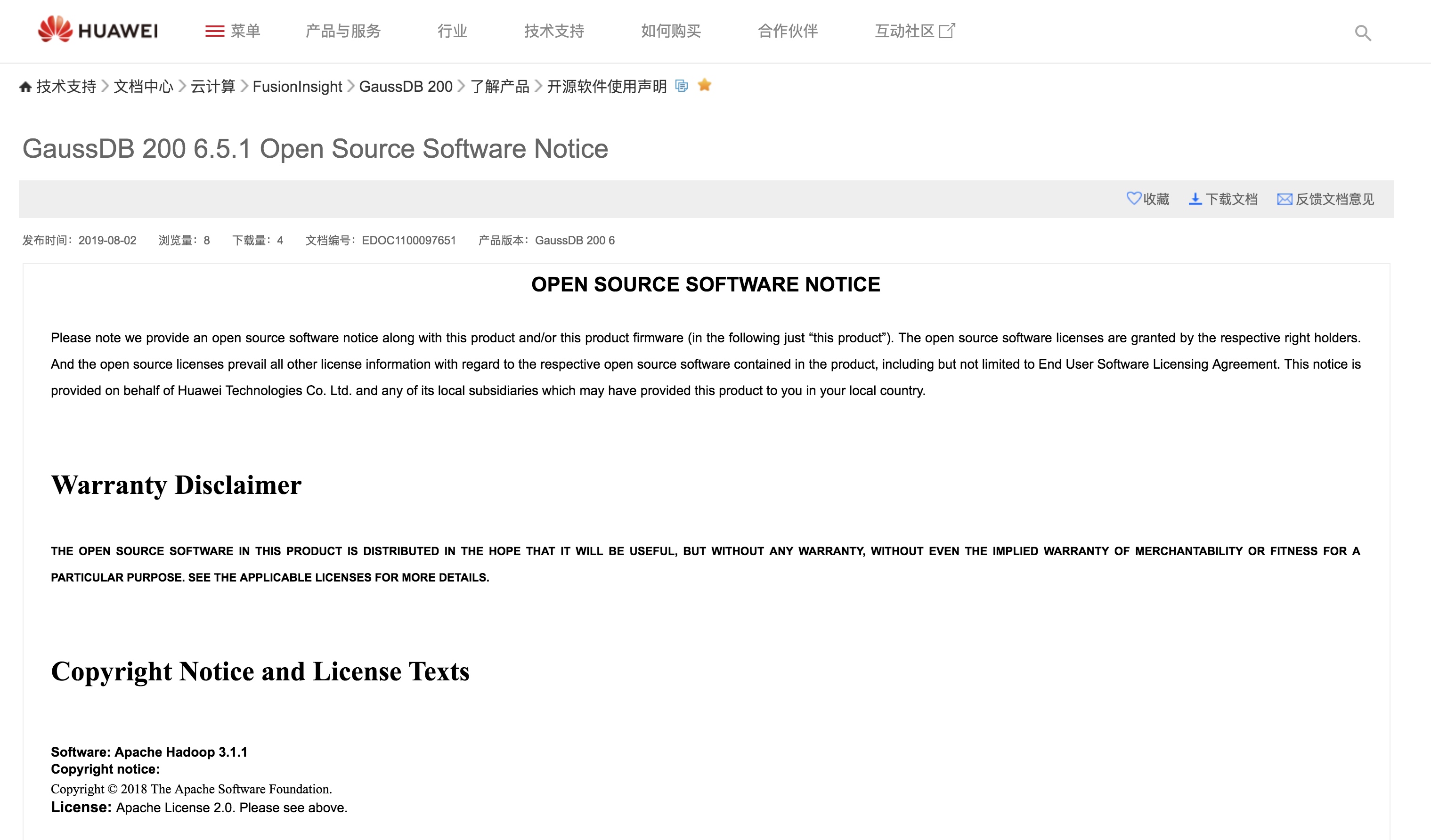Open GaussDB 200 breadcrumb link

pyautogui.click(x=406, y=87)
